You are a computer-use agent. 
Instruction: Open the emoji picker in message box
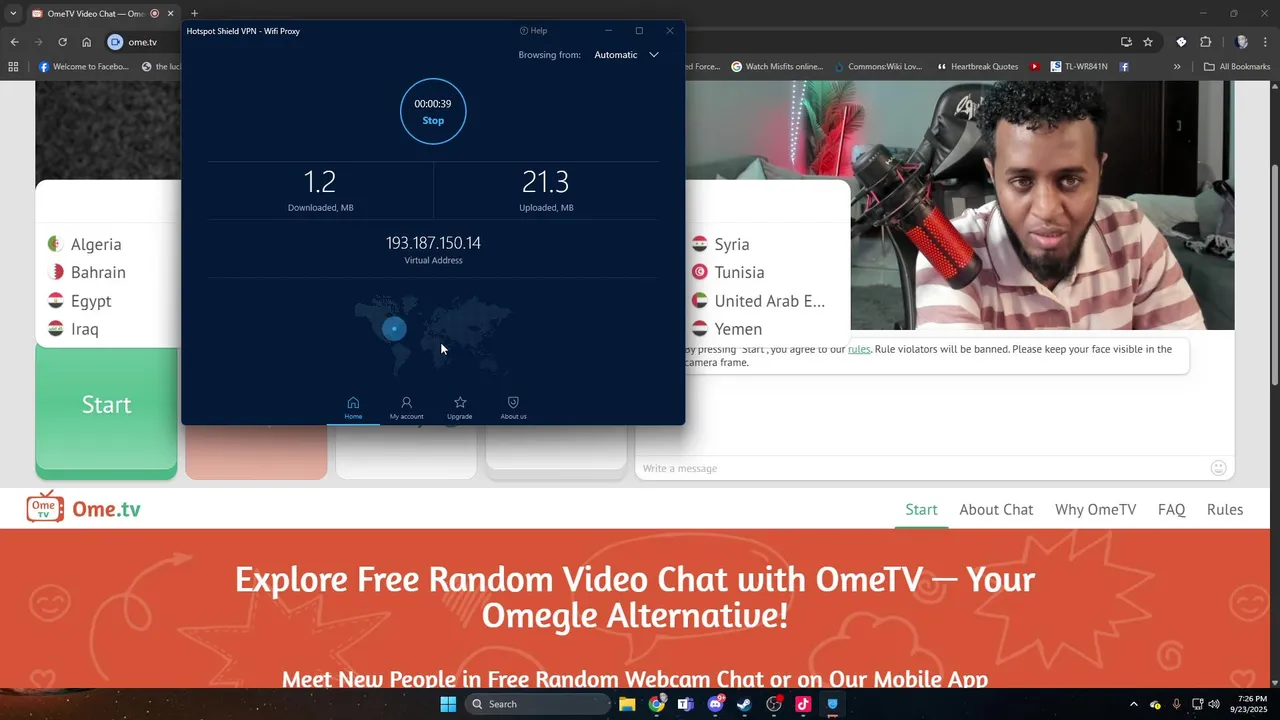click(1218, 468)
